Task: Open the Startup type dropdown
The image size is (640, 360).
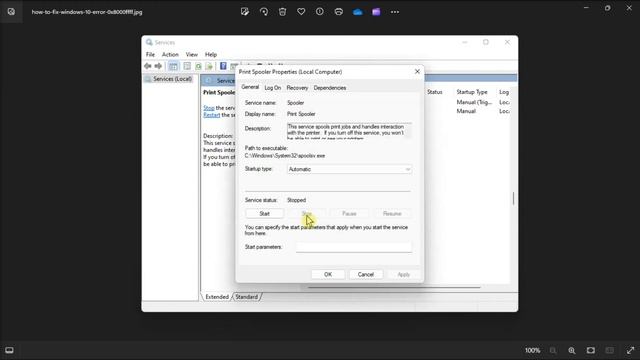Action: [349, 169]
